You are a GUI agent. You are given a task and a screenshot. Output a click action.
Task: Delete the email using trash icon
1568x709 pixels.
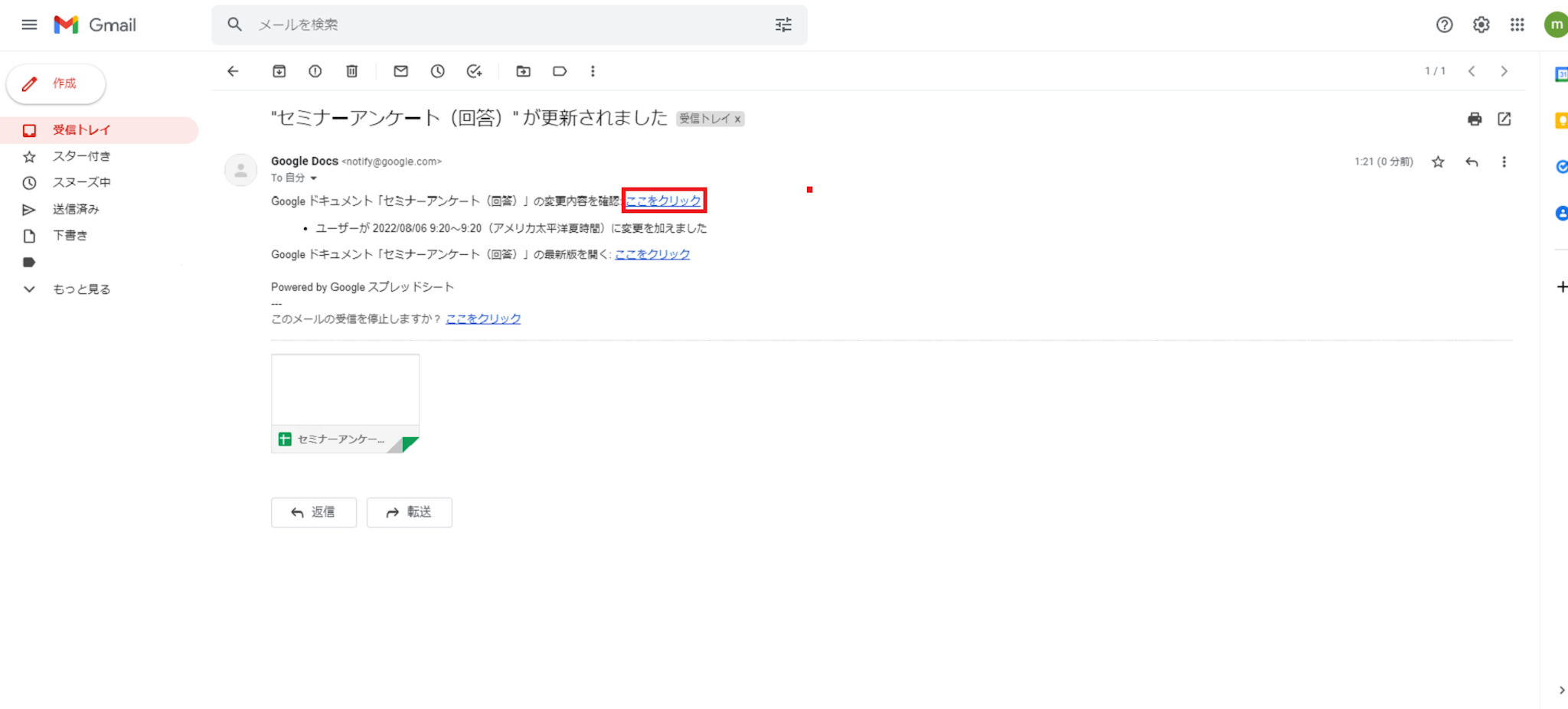click(x=352, y=71)
